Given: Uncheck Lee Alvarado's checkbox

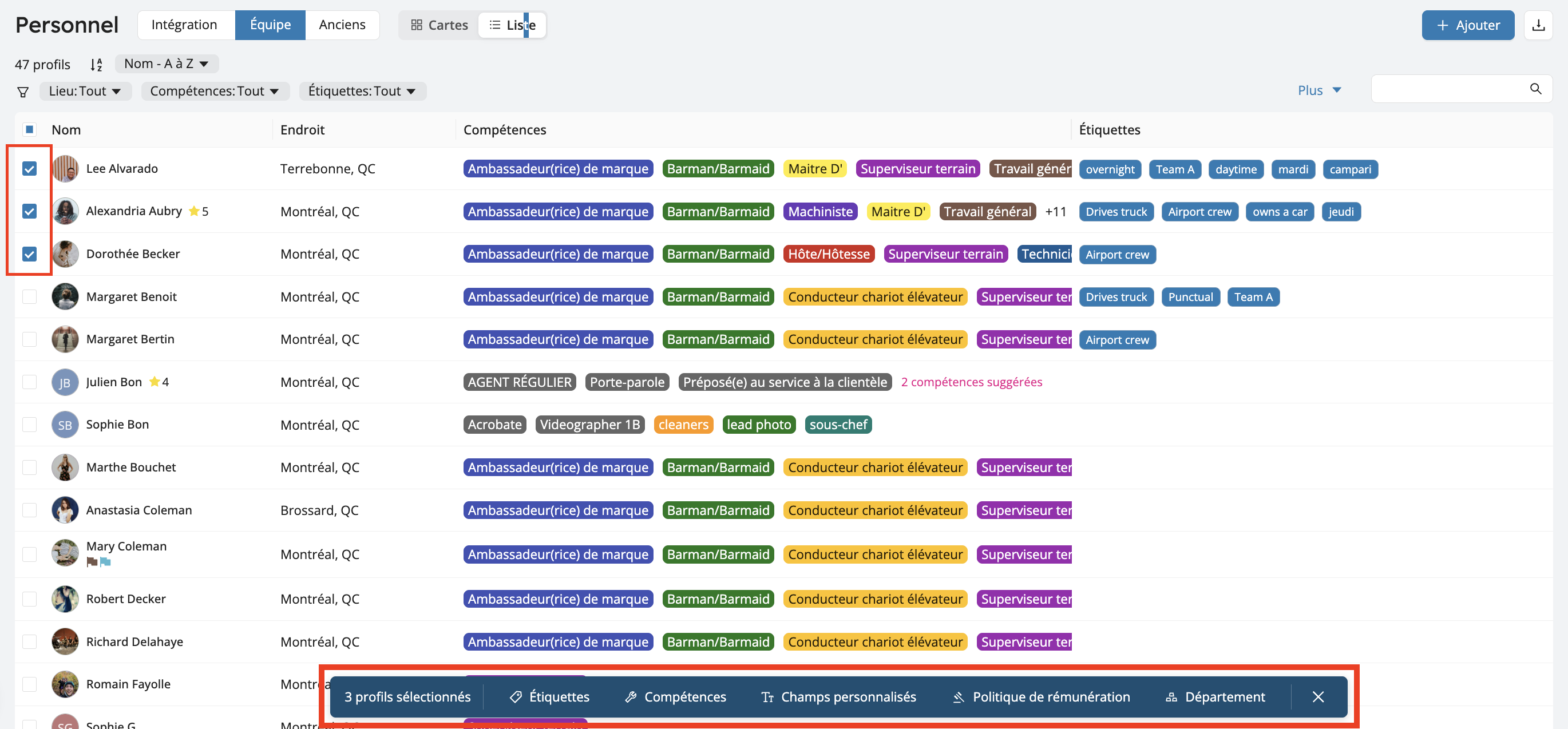Looking at the screenshot, I should [x=29, y=169].
